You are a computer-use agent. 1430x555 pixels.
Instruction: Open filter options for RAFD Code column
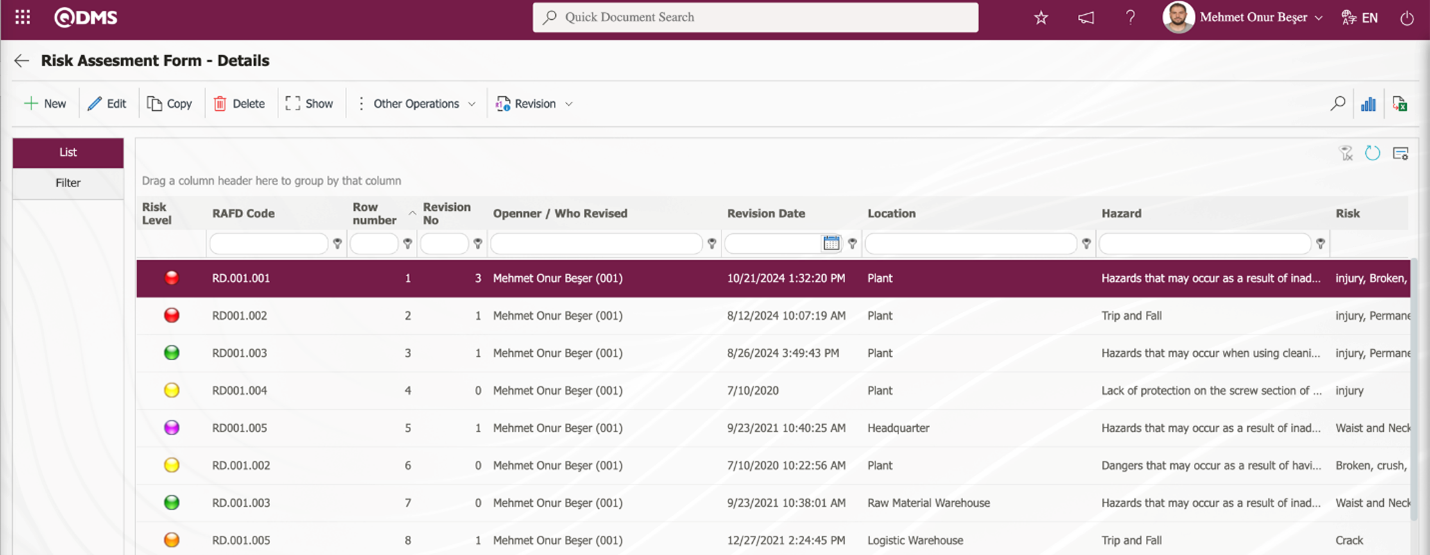[x=337, y=244]
